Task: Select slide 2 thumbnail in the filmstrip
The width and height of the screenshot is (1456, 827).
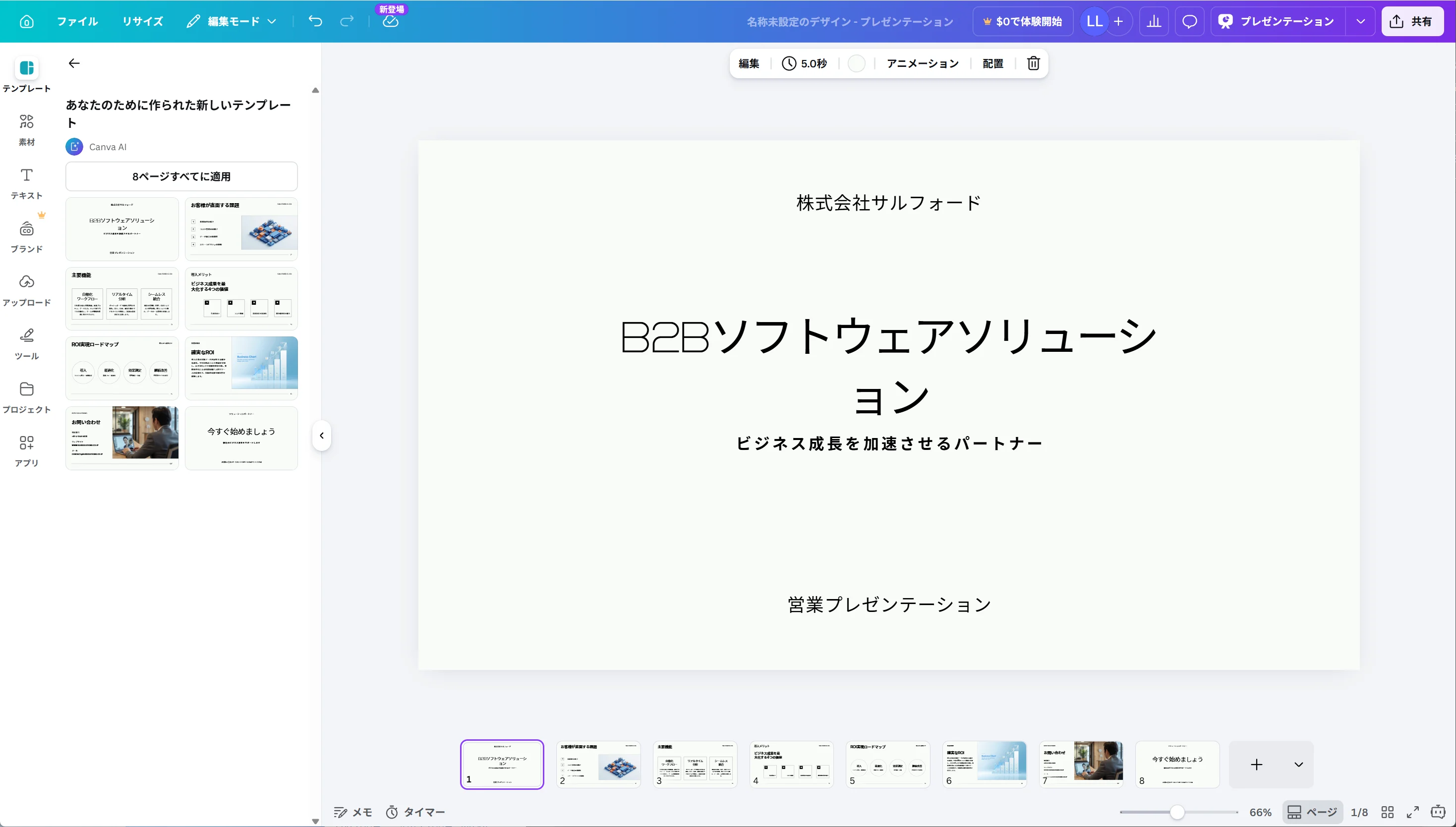Action: [599, 764]
